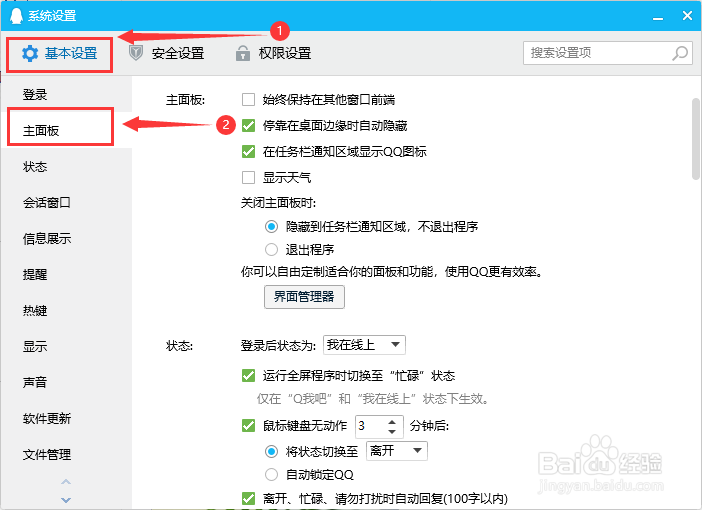Click the vertical scrollbar thumb

point(696,139)
